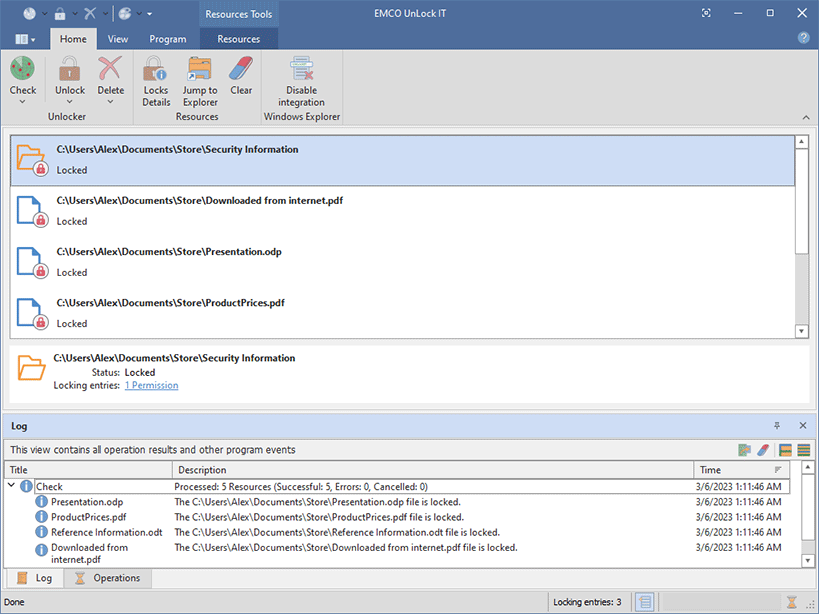Screen dimensions: 819x614
Task: Click the Clear eraser icon in ribbon
Action: 241,70
